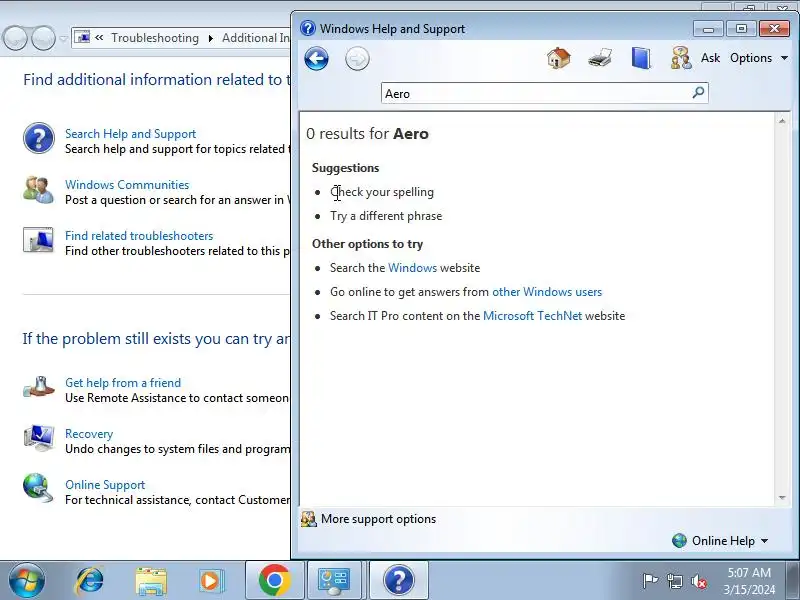Viewport: 800px width, 600px height.
Task: Click Troubleshooting in the address breadcrumb
Action: coord(155,38)
